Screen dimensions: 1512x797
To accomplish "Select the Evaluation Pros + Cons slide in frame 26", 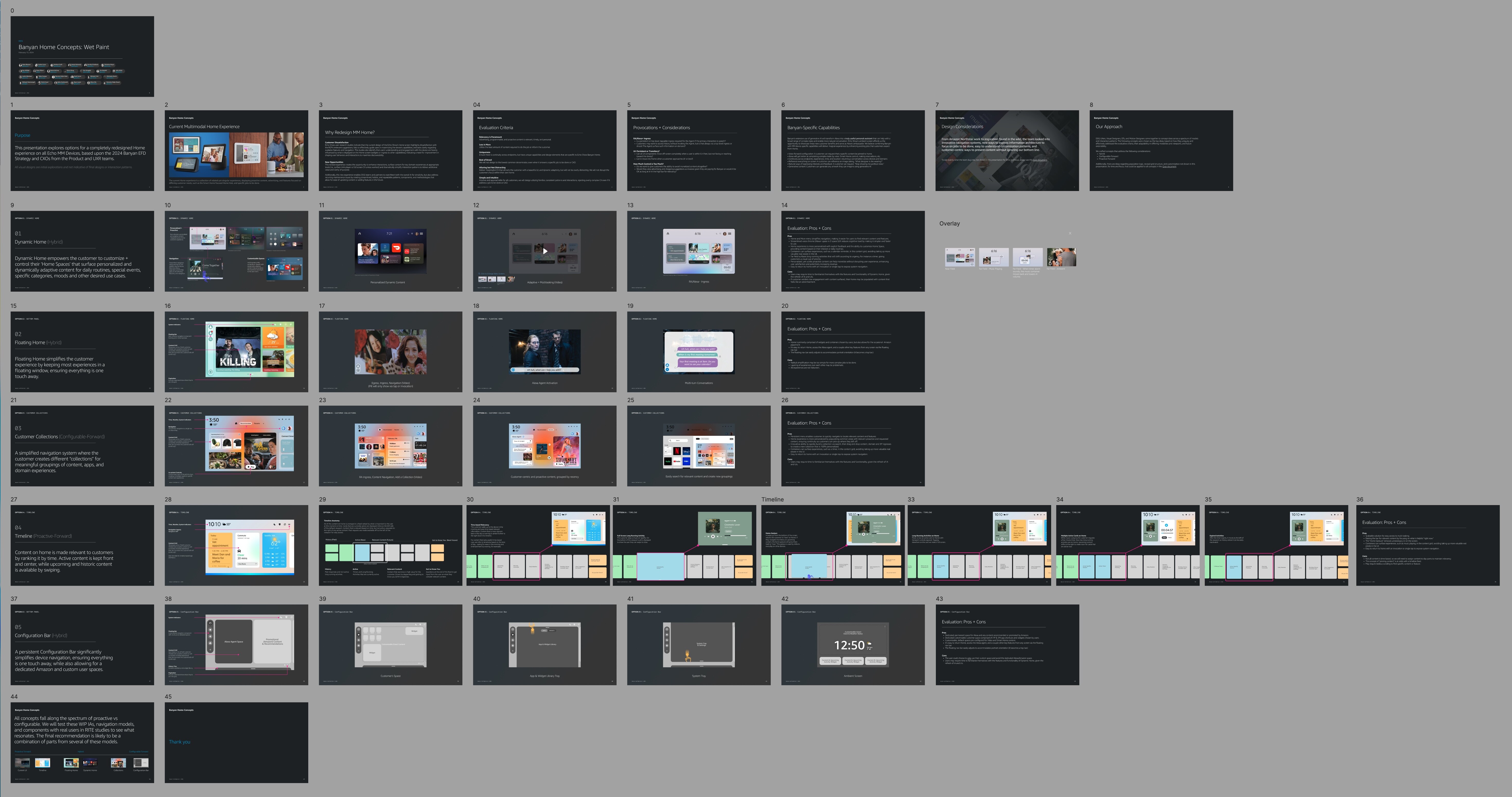I will click(853, 446).
